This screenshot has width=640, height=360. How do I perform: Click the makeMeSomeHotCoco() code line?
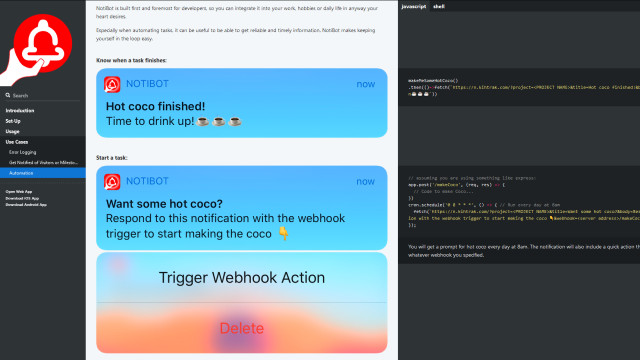pos(433,81)
